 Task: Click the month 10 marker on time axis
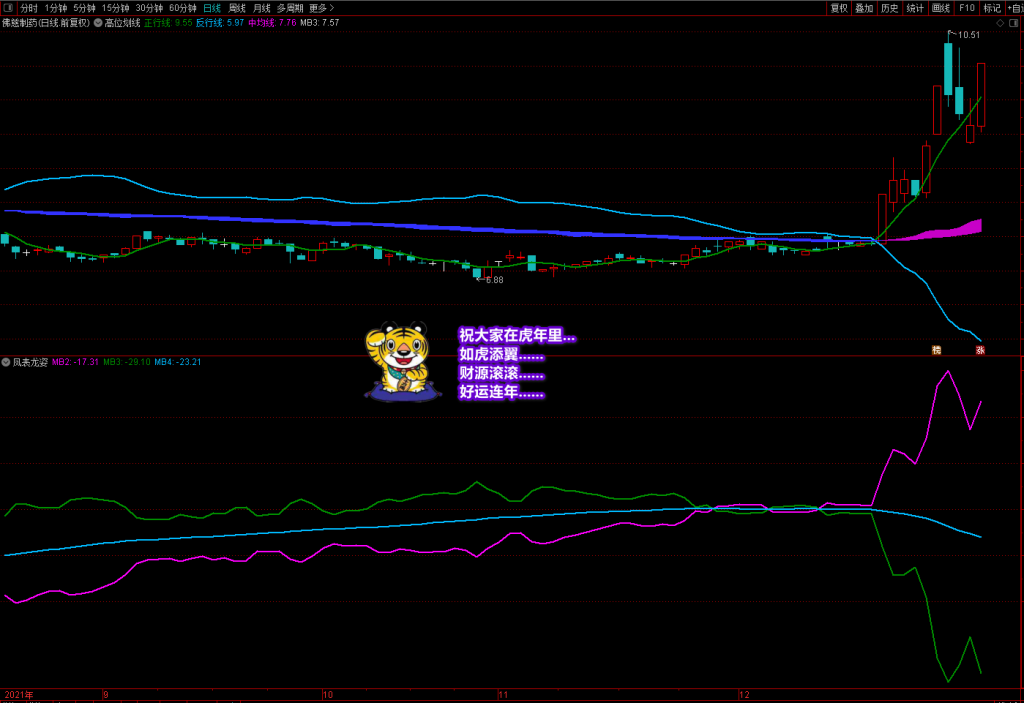(x=328, y=695)
